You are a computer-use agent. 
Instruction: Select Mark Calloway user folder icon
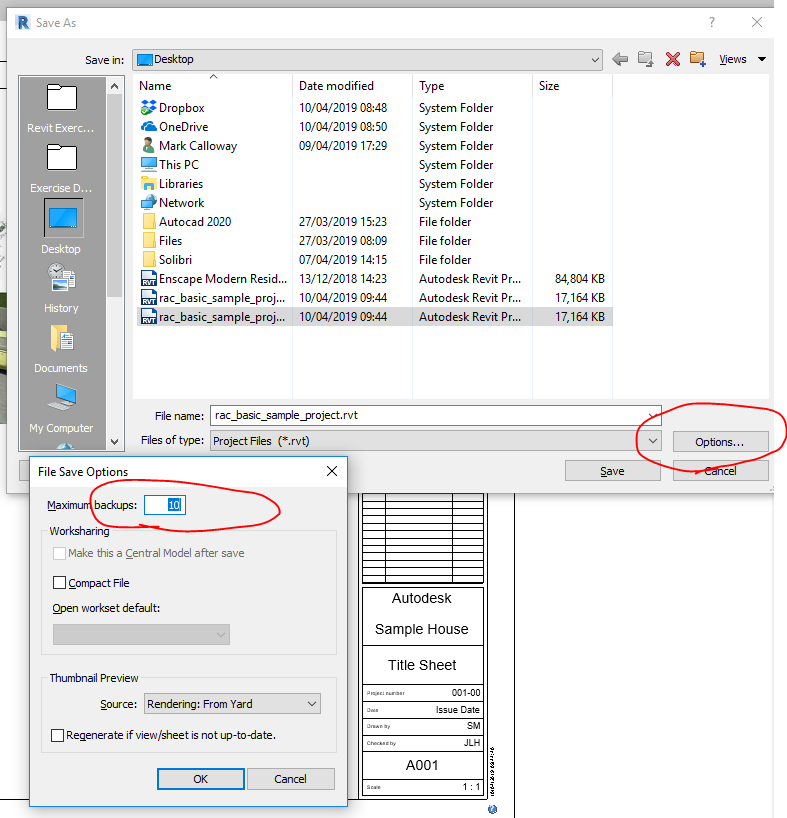point(149,146)
